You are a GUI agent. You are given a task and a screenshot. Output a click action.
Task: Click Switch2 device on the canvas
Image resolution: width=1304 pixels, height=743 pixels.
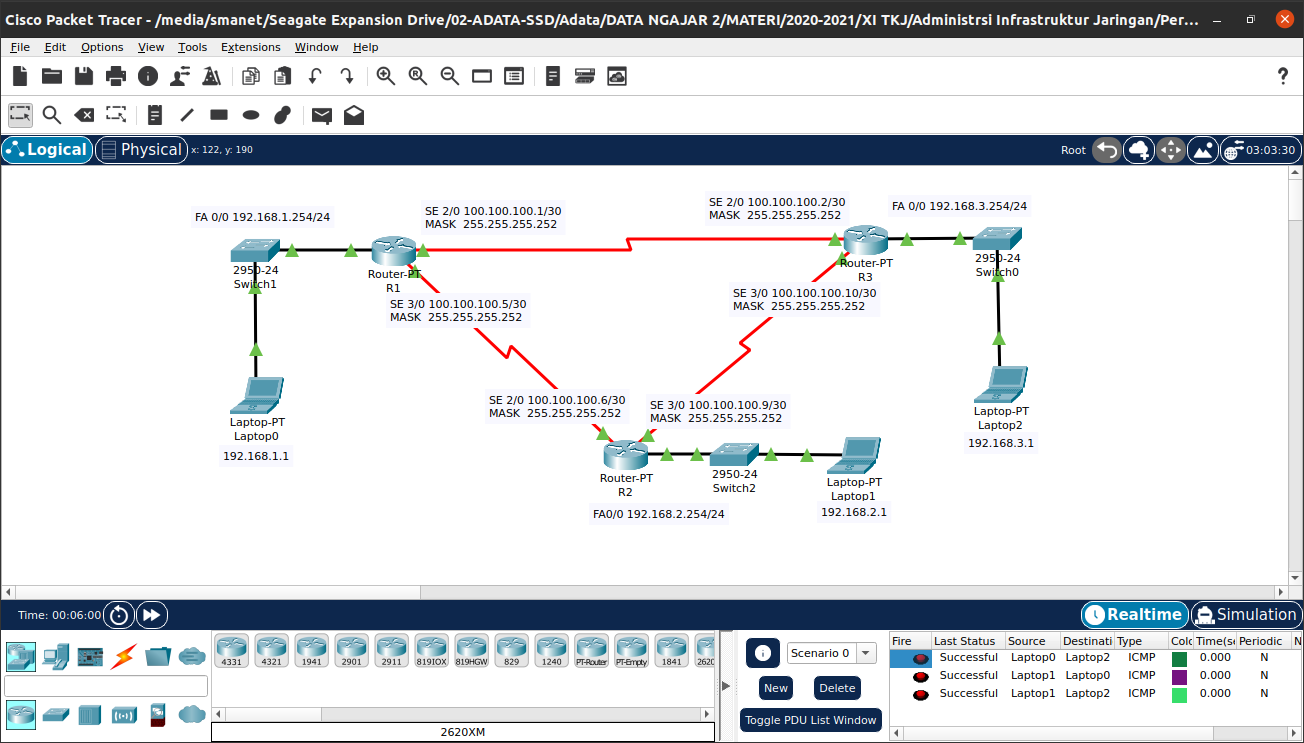(x=735, y=454)
